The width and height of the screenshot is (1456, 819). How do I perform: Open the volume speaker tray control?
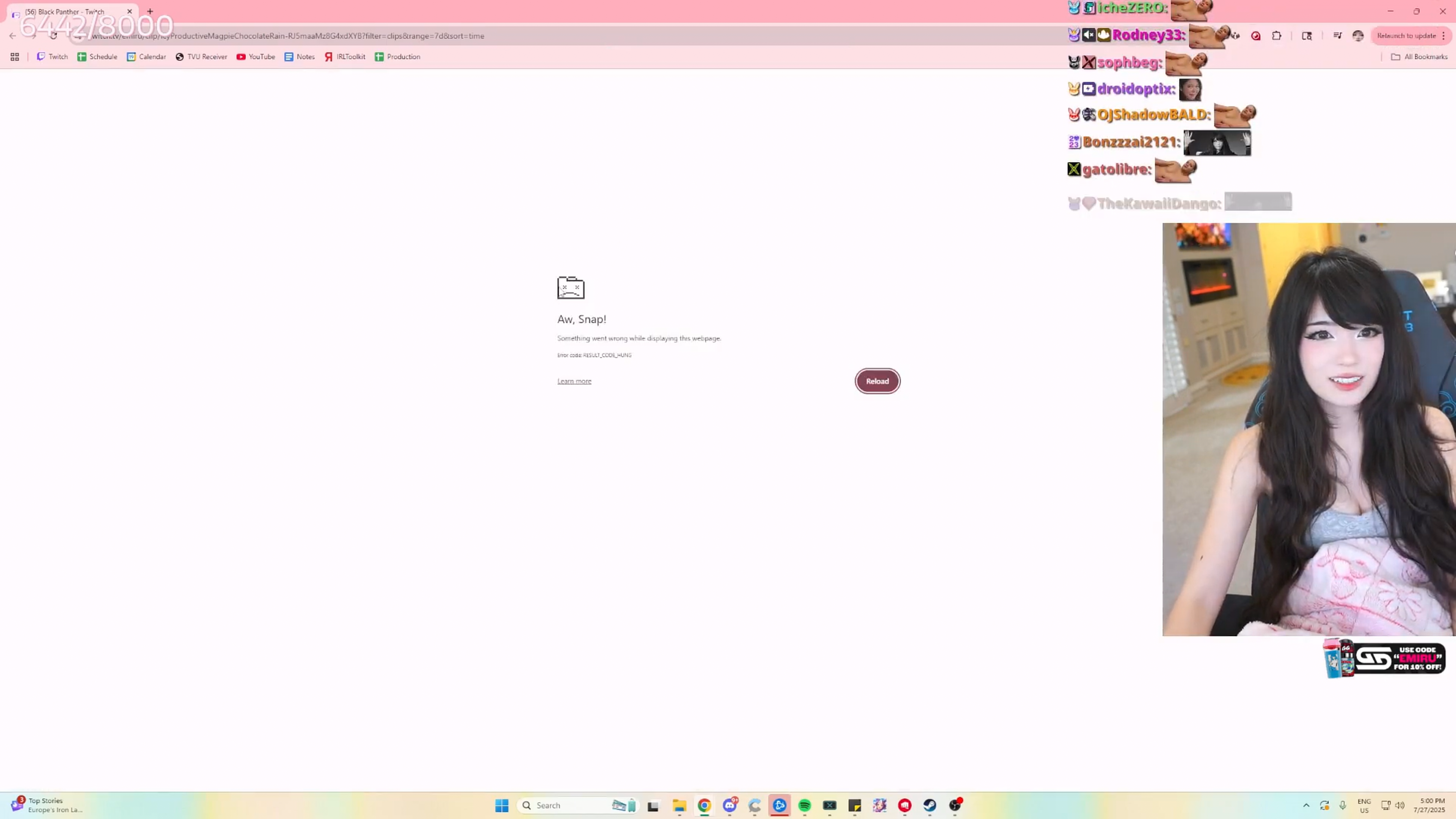(x=1400, y=805)
